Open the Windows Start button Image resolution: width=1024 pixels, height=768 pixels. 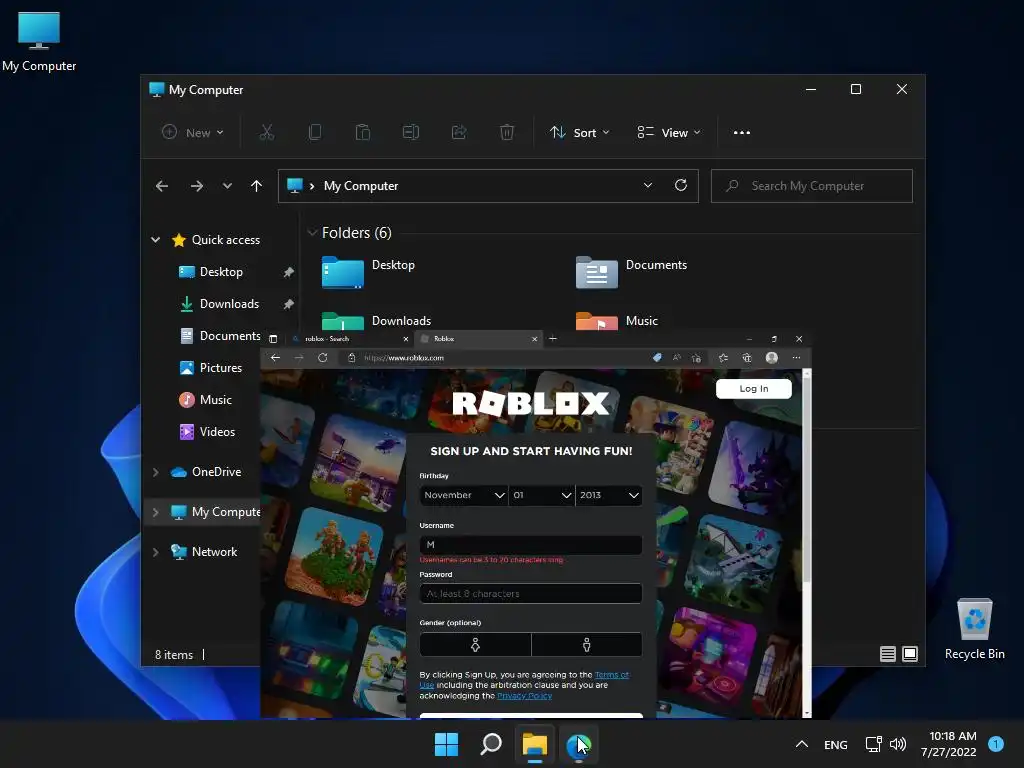coord(447,744)
